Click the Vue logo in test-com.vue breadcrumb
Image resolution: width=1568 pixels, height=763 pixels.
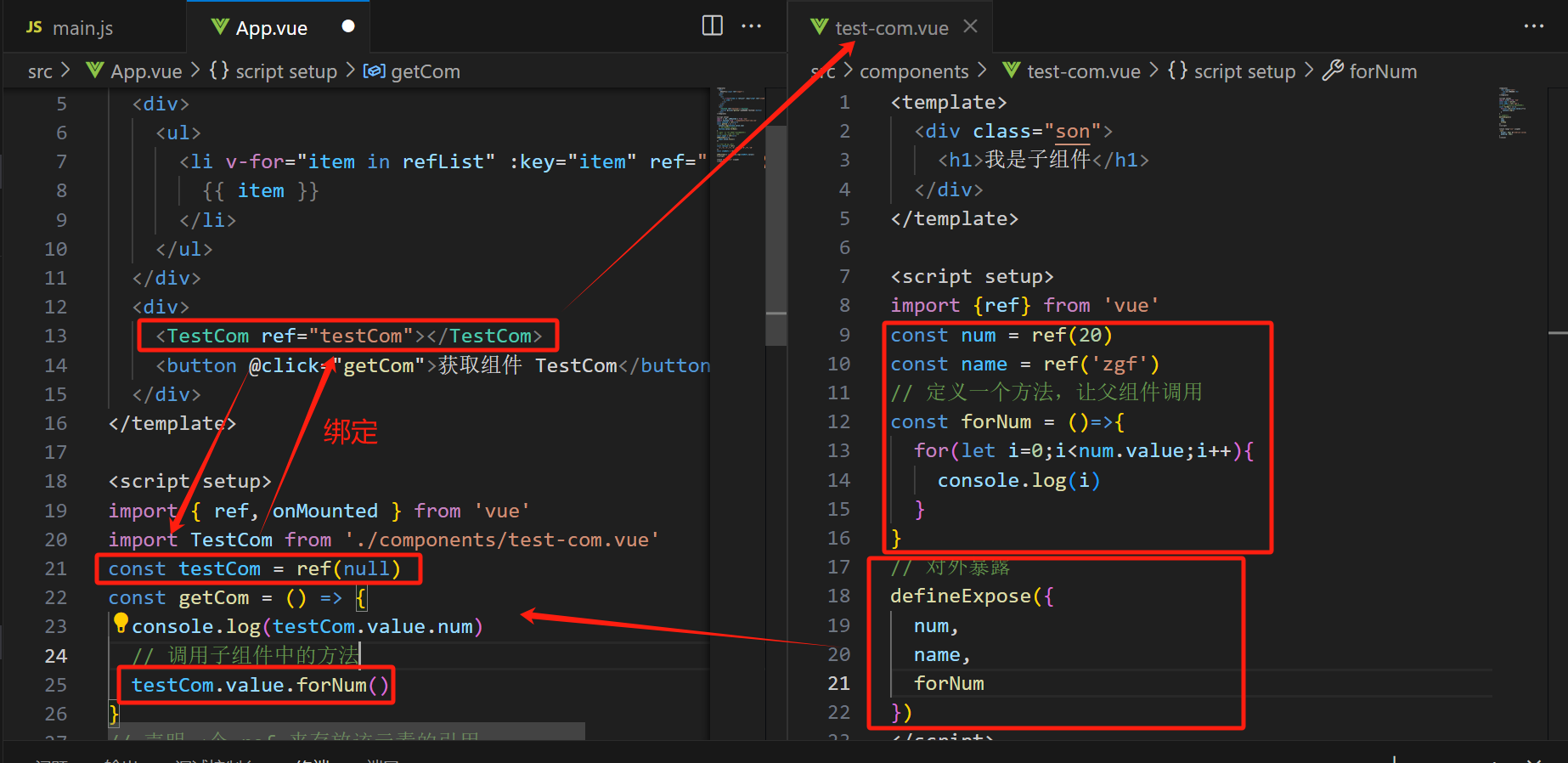click(x=1011, y=71)
